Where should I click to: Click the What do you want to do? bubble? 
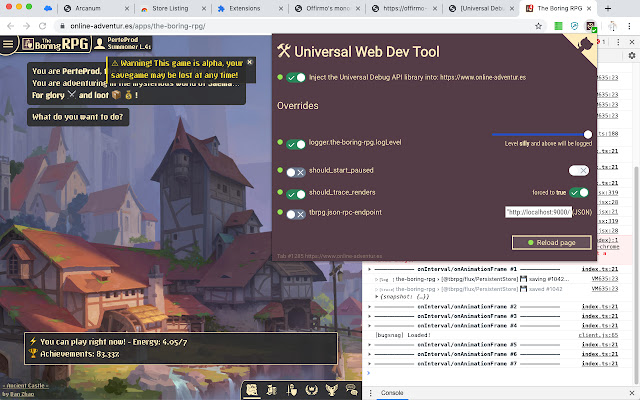(78, 117)
